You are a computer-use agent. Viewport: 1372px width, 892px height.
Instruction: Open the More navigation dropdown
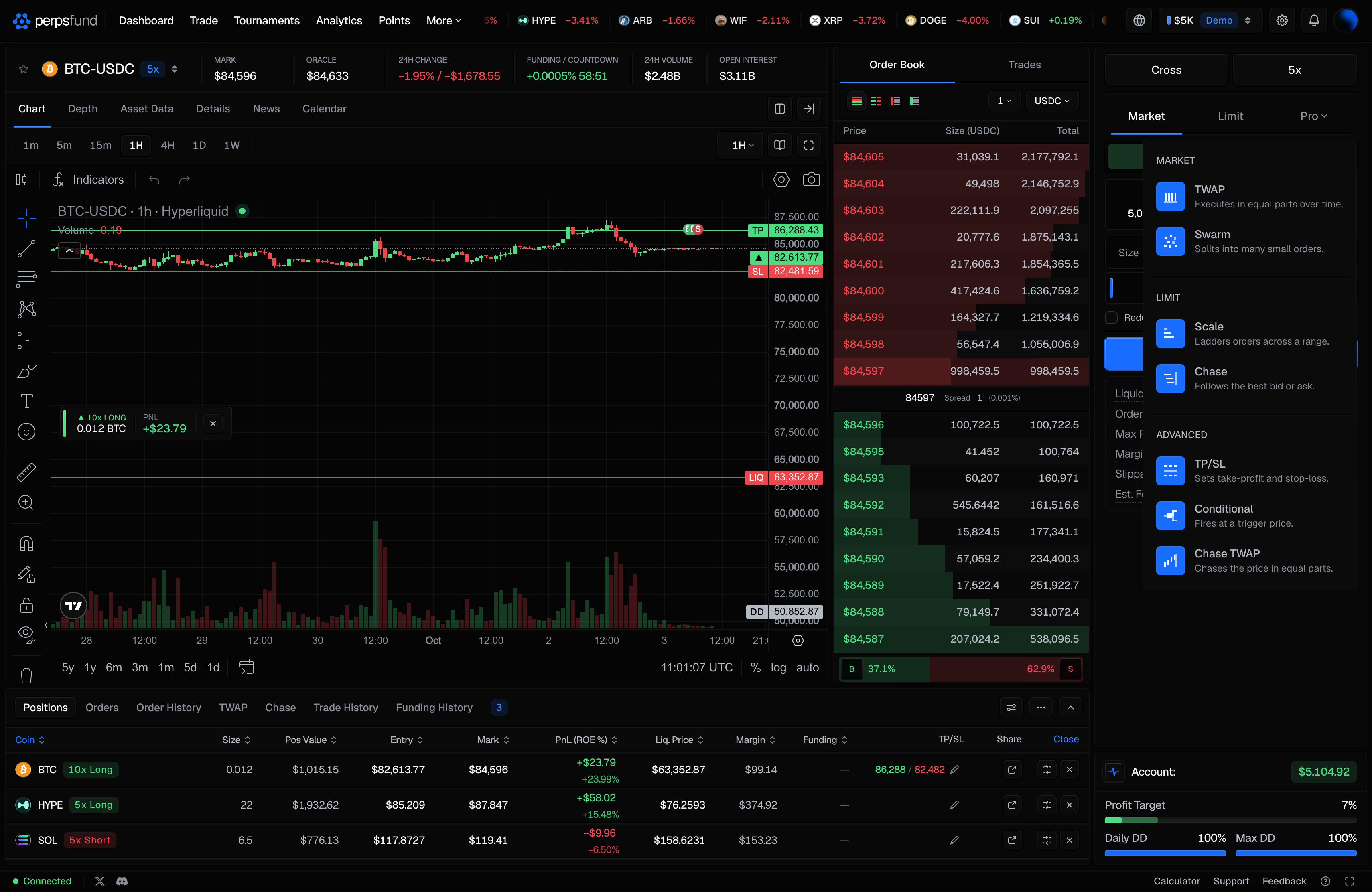443,20
